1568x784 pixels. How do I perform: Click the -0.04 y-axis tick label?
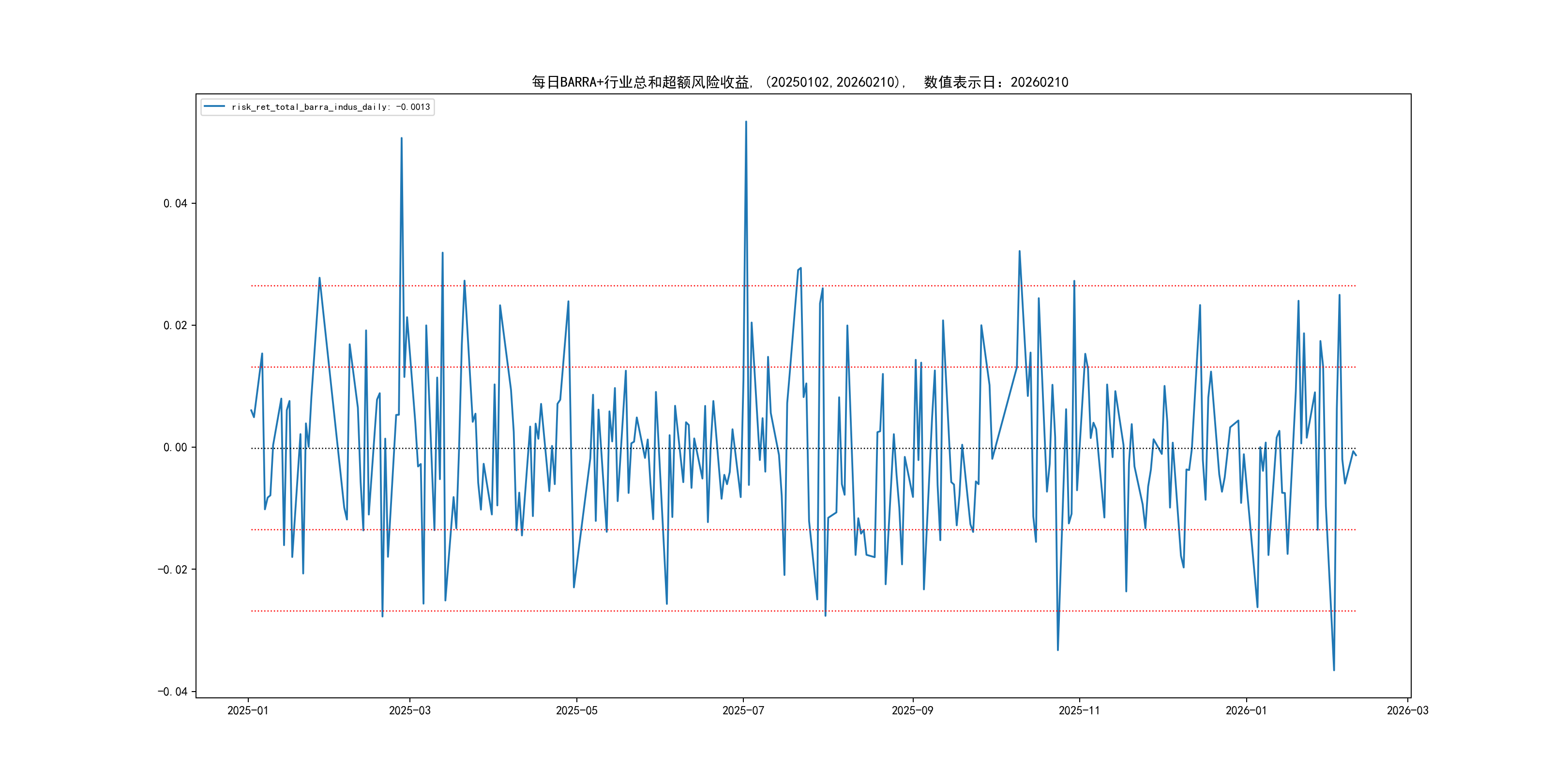[x=173, y=692]
